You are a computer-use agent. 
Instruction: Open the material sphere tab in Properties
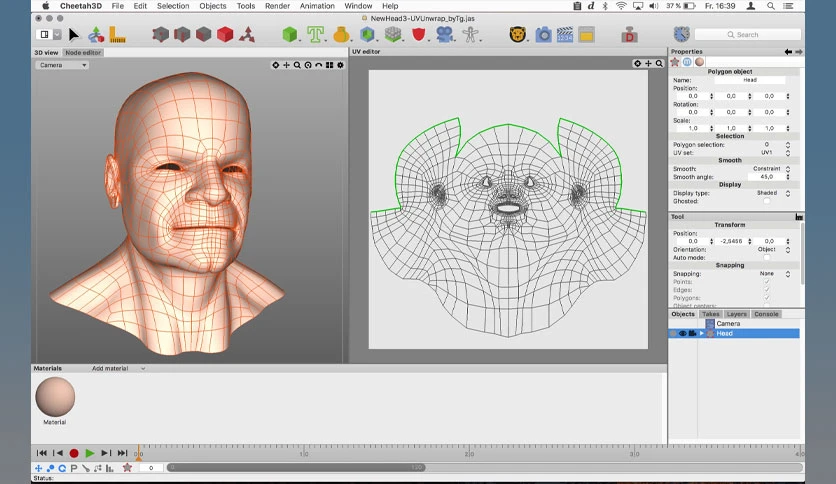(700, 62)
